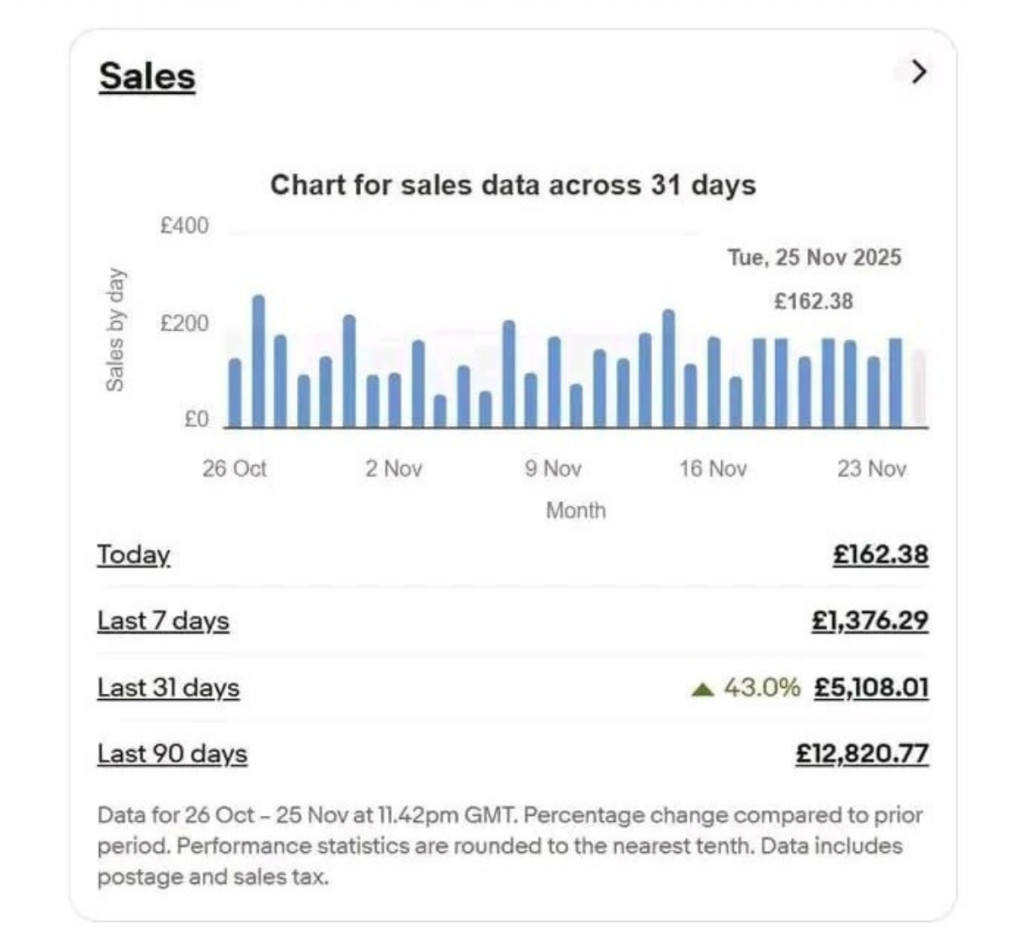Select the tallest bar near 26 Oct

tap(259, 362)
